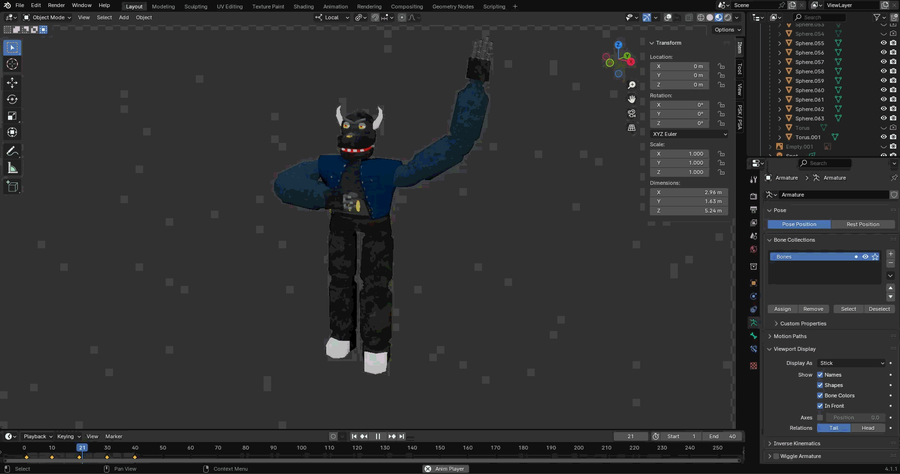Select the Measure tool
The image size is (900, 474).
coord(12,168)
